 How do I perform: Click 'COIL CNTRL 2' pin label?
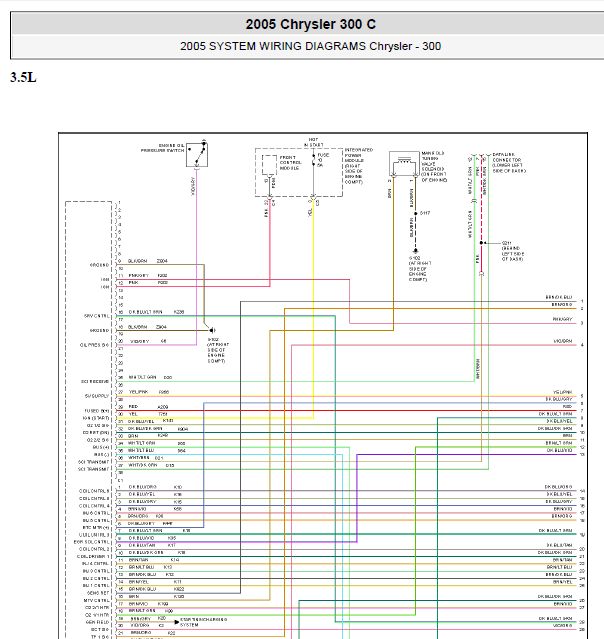tap(94, 549)
